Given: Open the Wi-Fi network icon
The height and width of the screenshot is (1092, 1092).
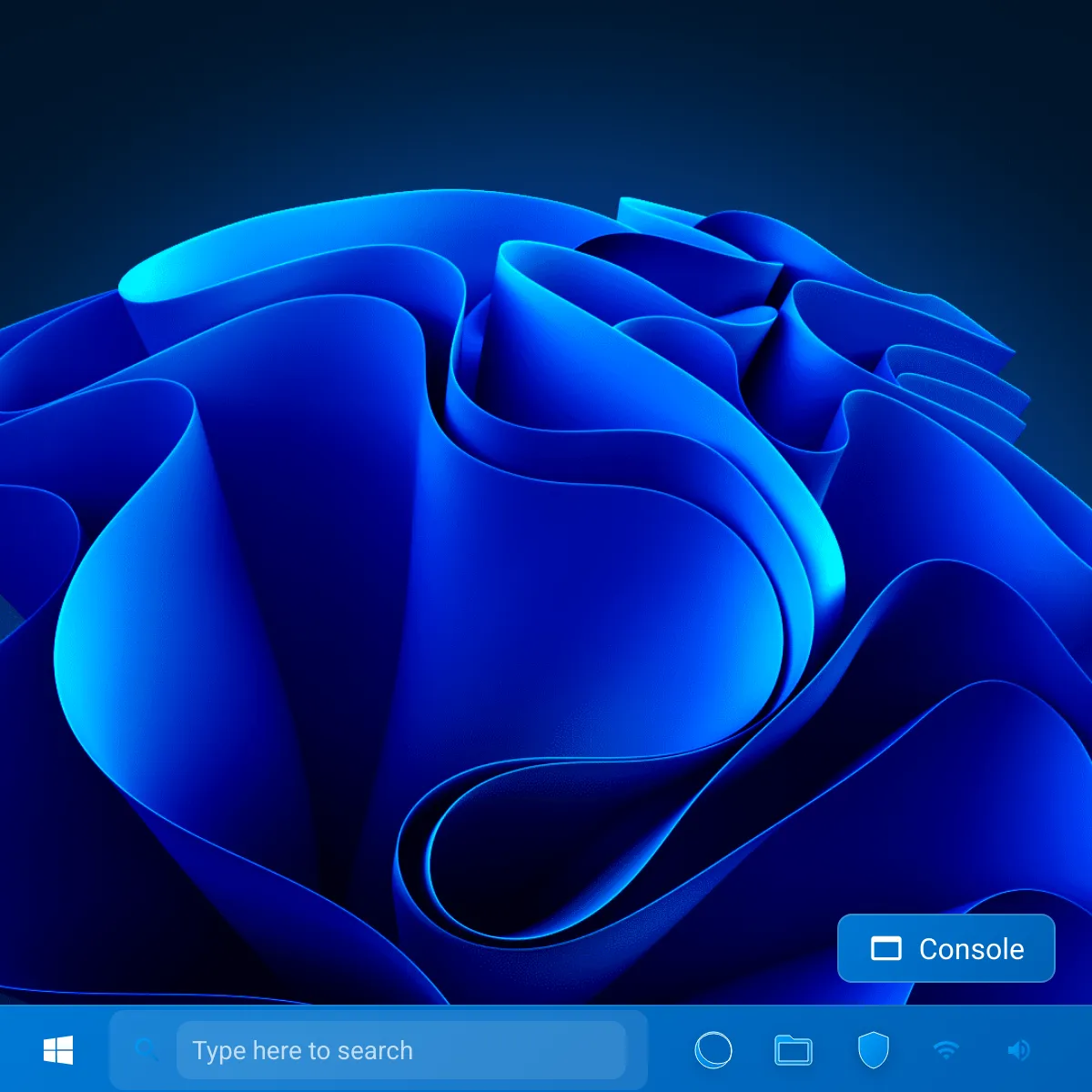Looking at the screenshot, I should click(946, 1050).
